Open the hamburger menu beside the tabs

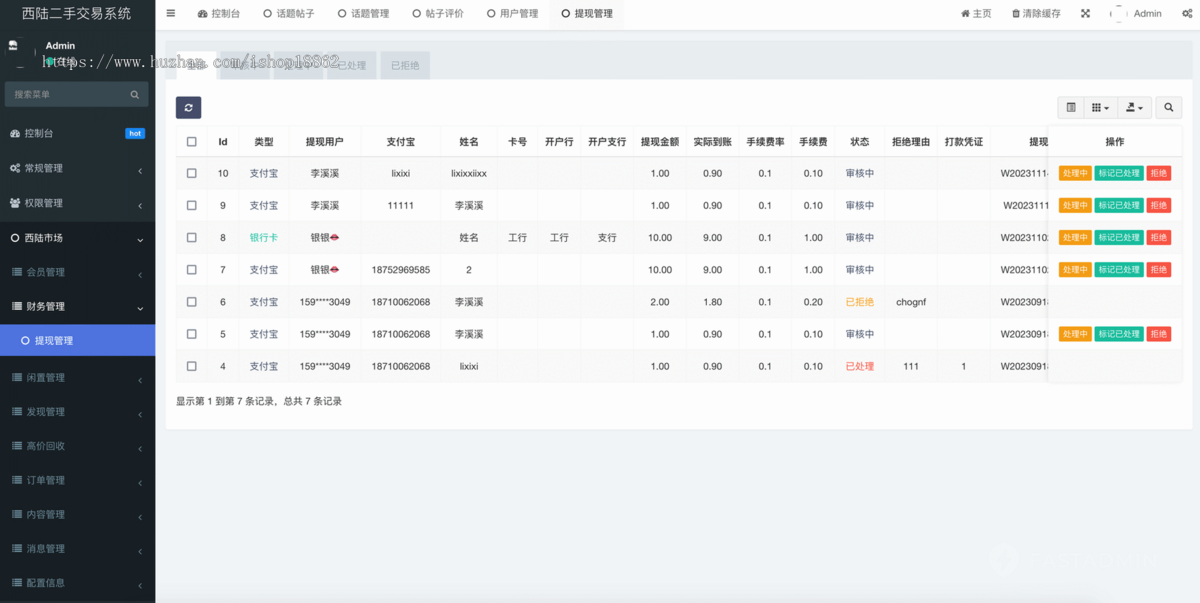tap(169, 13)
